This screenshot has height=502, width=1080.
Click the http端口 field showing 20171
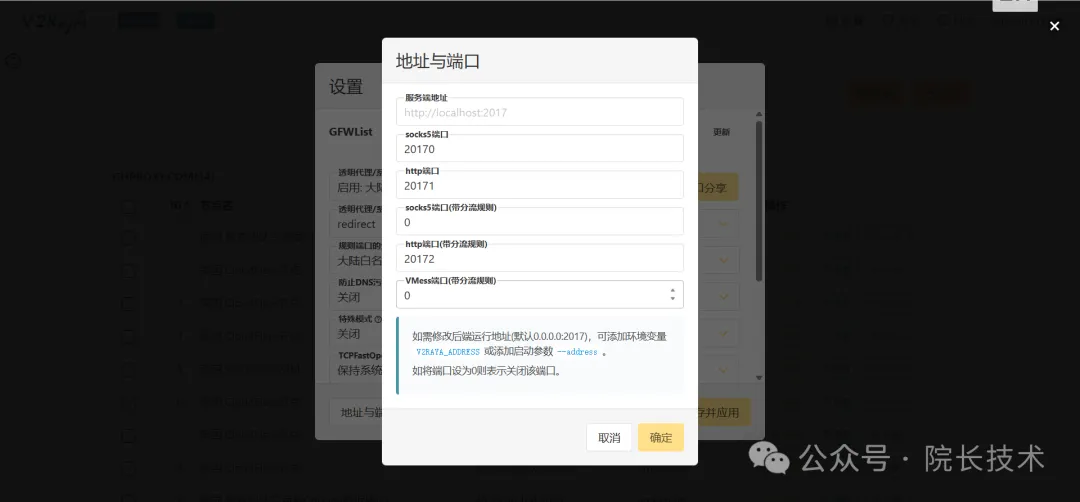click(x=540, y=186)
